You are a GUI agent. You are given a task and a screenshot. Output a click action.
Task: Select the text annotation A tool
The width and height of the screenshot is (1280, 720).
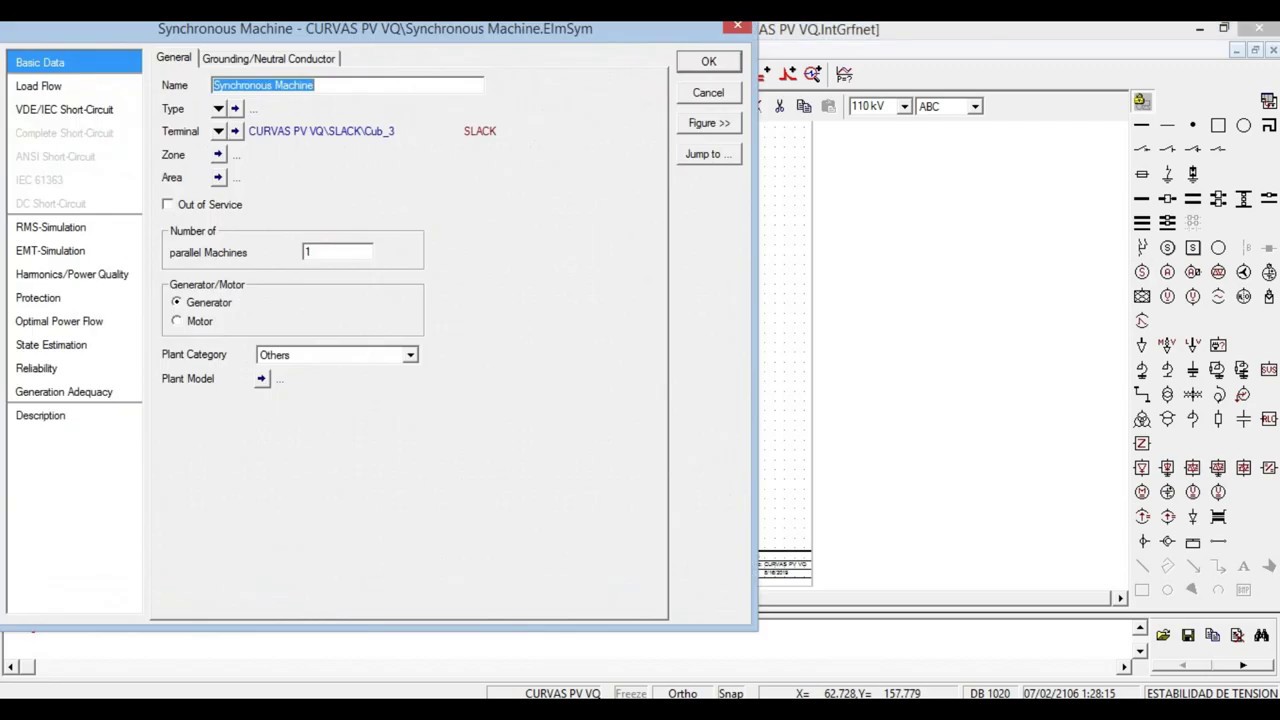(x=1243, y=566)
